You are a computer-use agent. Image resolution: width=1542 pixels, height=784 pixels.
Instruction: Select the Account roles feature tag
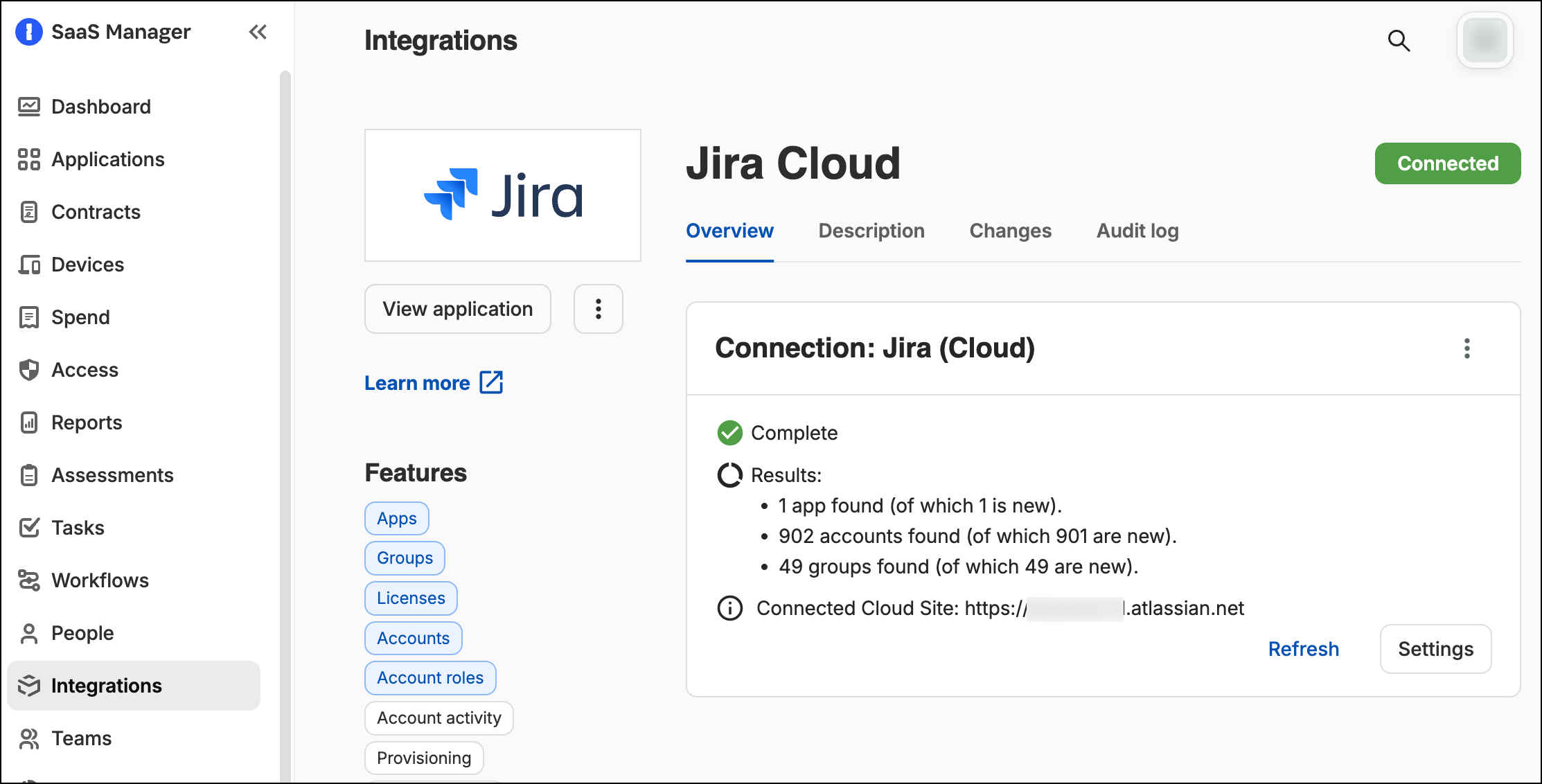click(x=430, y=678)
